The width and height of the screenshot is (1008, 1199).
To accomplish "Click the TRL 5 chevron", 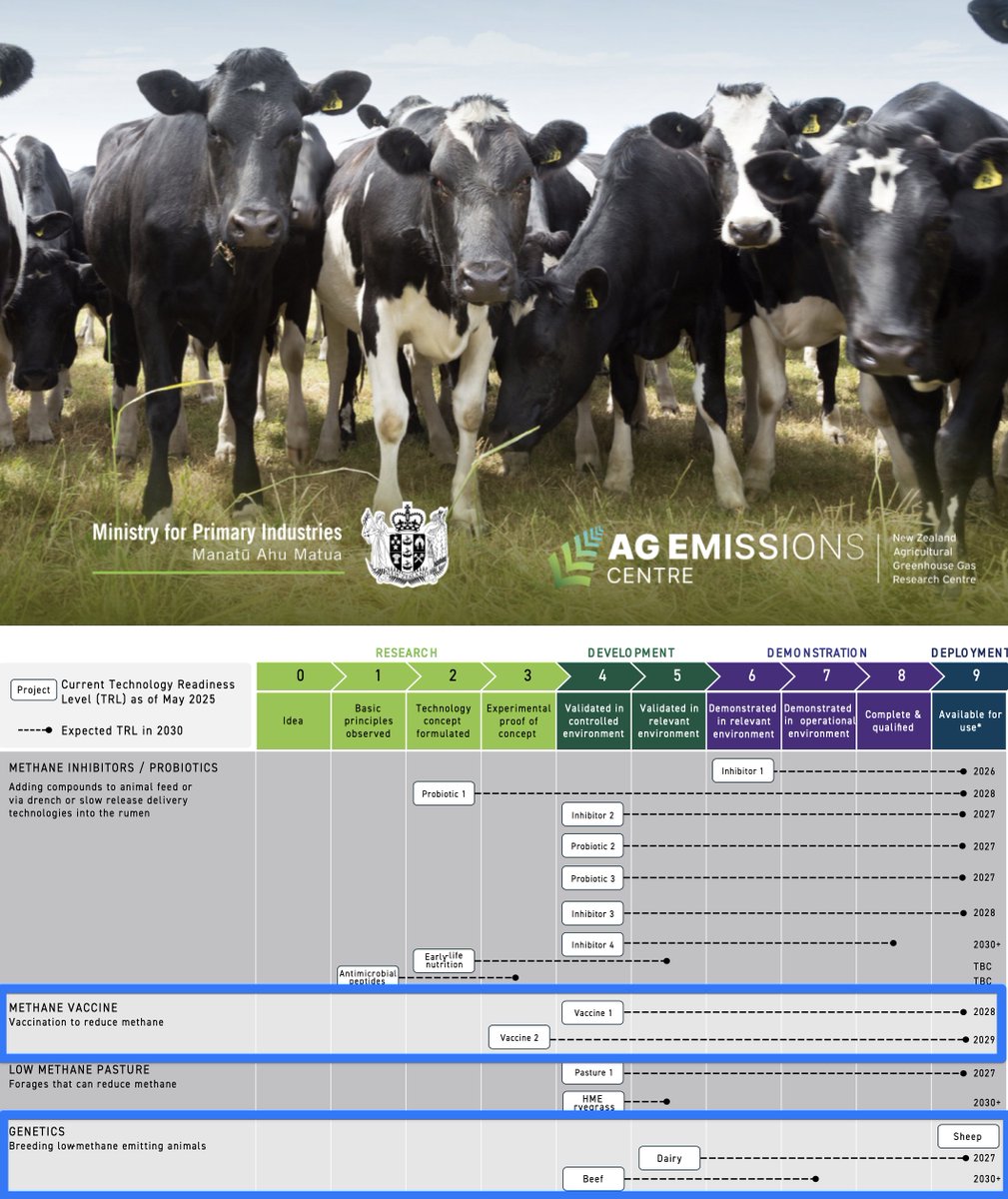I will [x=676, y=676].
